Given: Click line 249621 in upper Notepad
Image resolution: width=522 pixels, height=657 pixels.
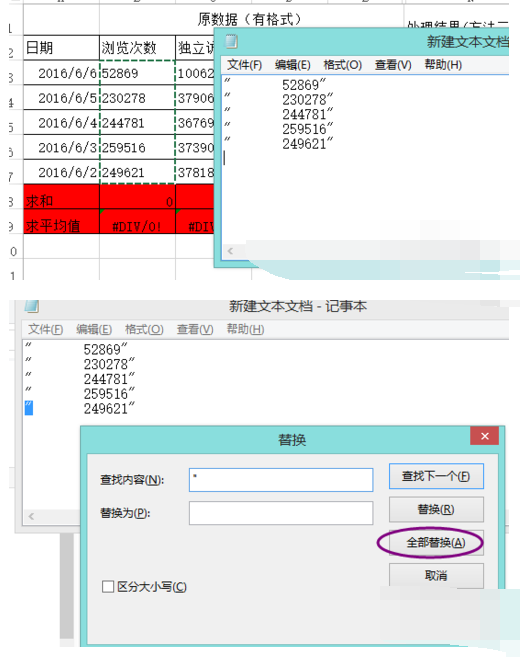Looking at the screenshot, I should [x=308, y=144].
